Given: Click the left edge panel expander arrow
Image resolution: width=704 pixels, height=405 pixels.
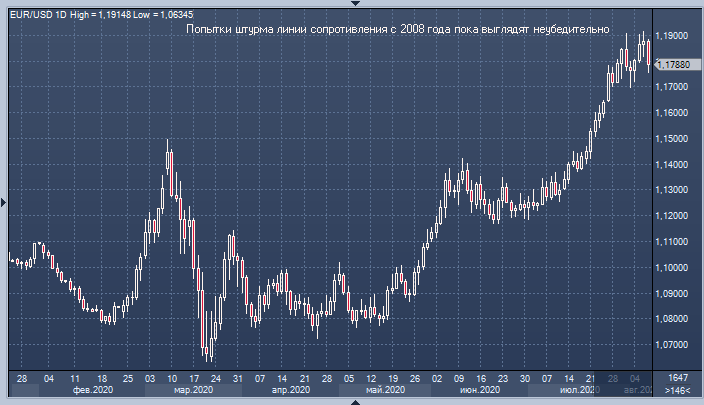Looking at the screenshot, I should pos(4,202).
